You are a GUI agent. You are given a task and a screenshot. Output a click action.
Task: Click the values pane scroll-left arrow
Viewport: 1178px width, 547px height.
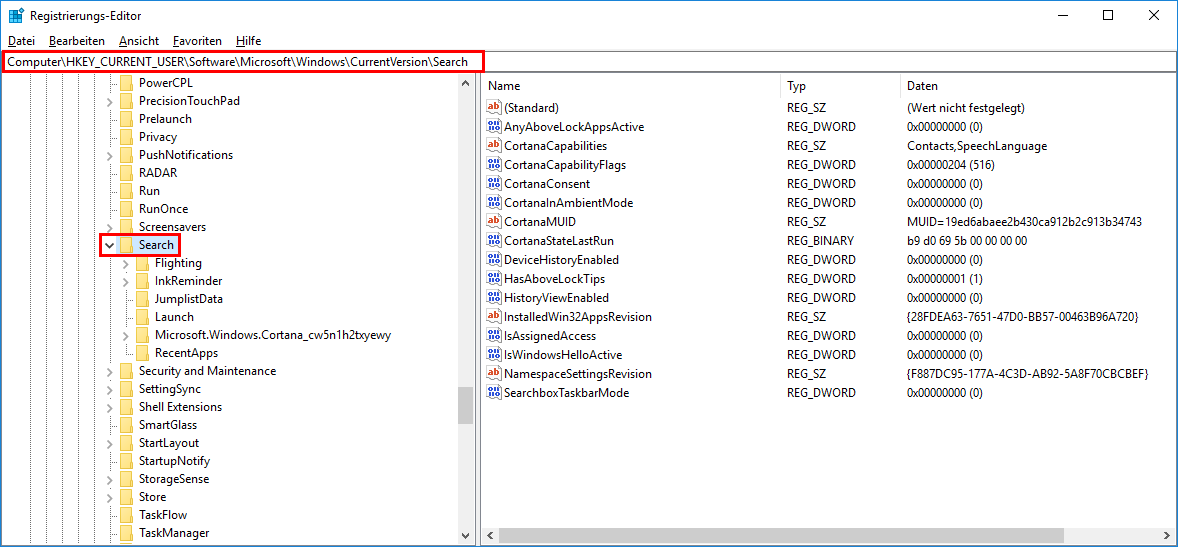490,536
